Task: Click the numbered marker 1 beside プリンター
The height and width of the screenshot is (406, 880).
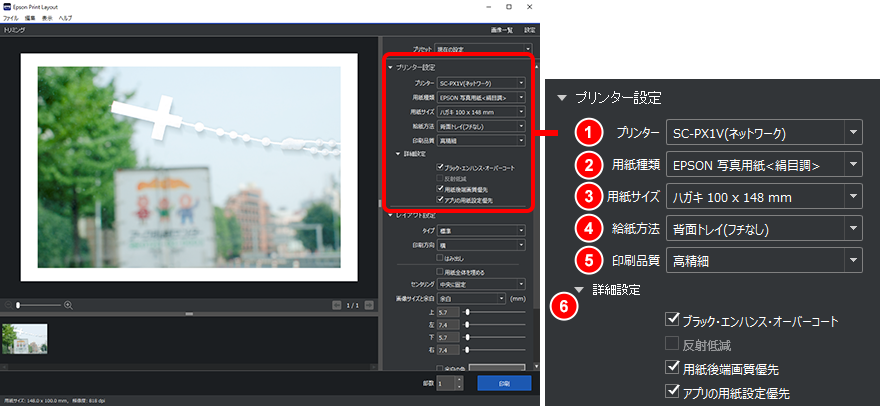Action: 591,132
